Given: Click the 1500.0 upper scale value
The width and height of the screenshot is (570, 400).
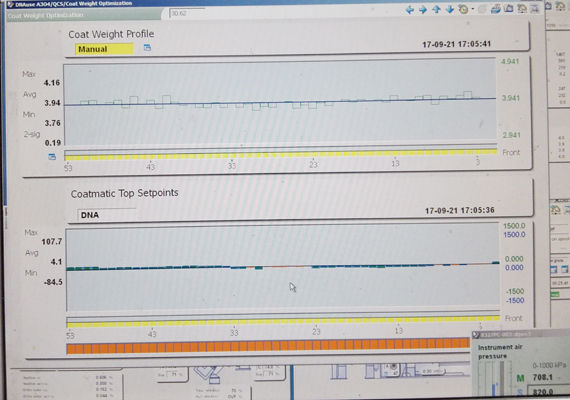Looking at the screenshot, I should point(514,226).
